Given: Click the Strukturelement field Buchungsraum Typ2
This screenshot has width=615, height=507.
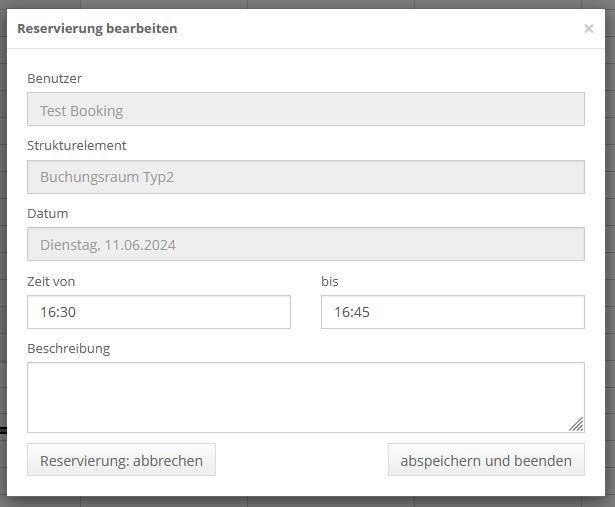Looking at the screenshot, I should [305, 177].
